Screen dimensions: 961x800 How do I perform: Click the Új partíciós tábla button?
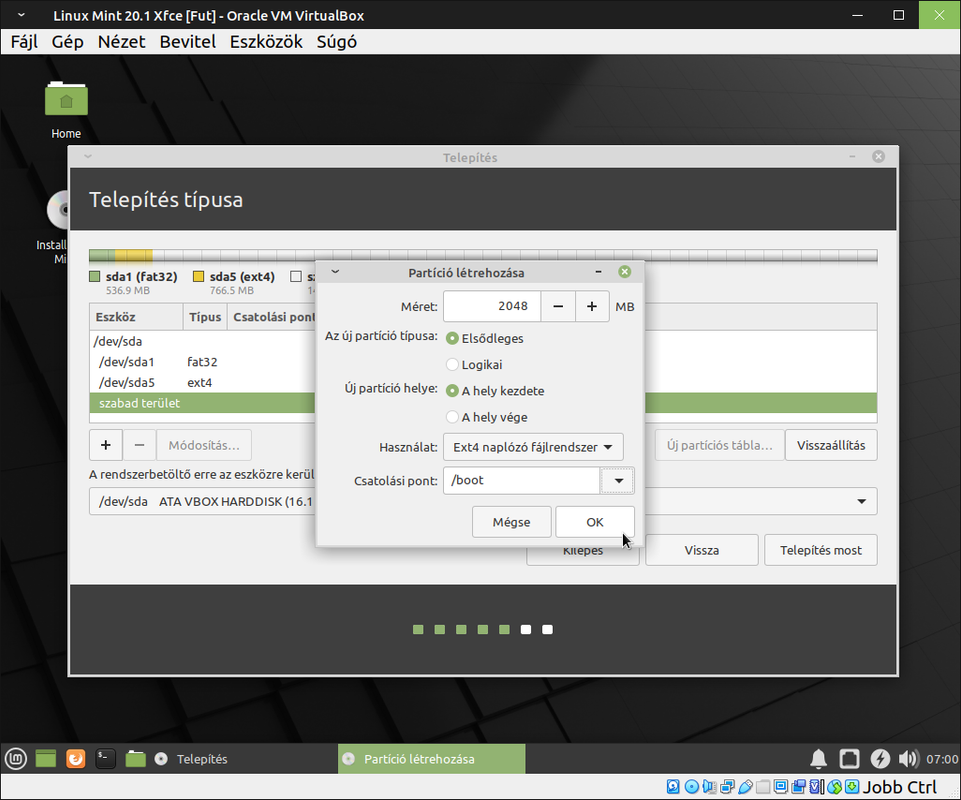pos(720,445)
